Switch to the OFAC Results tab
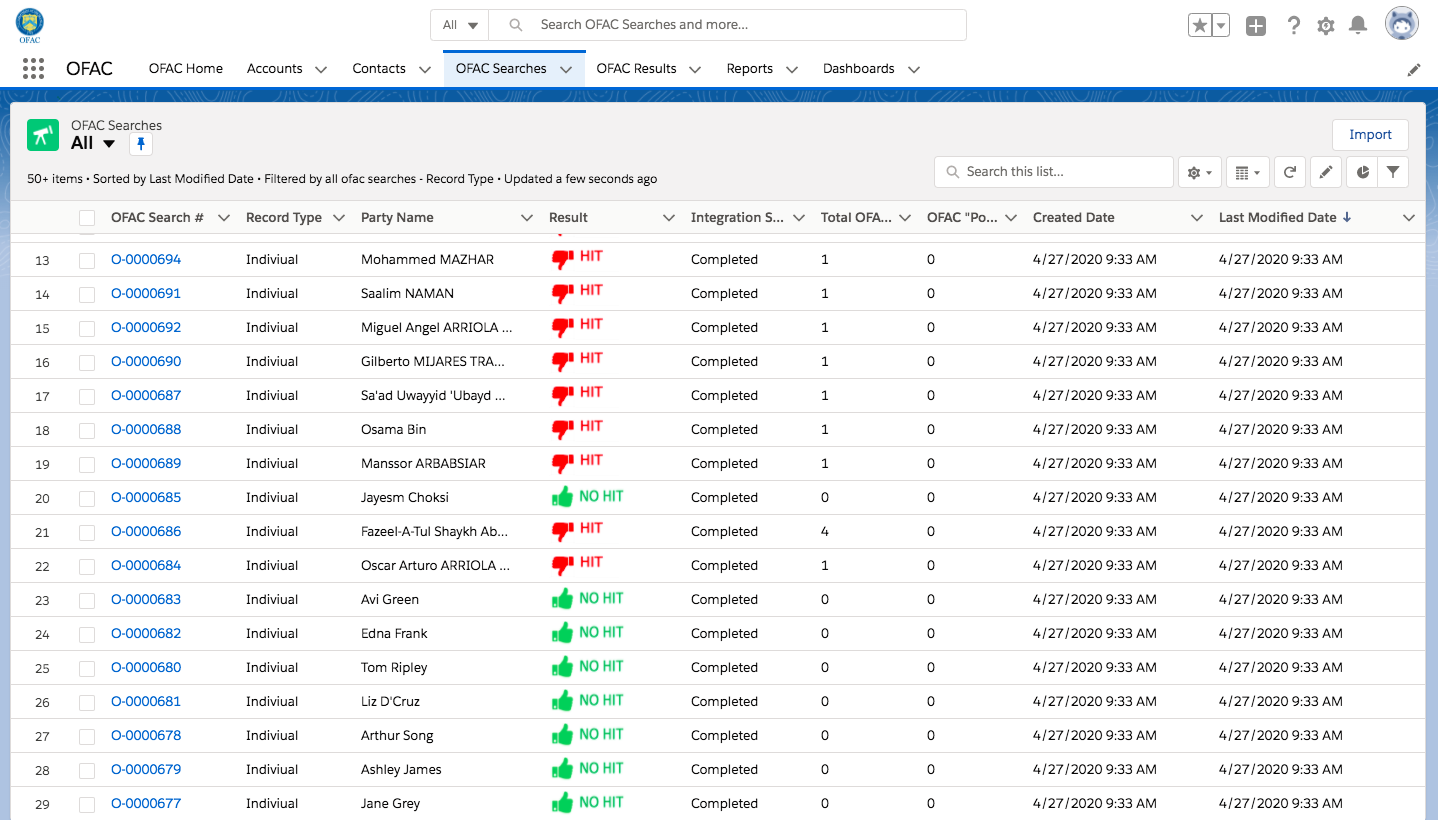Screen dimensions: 1438x820 point(636,69)
